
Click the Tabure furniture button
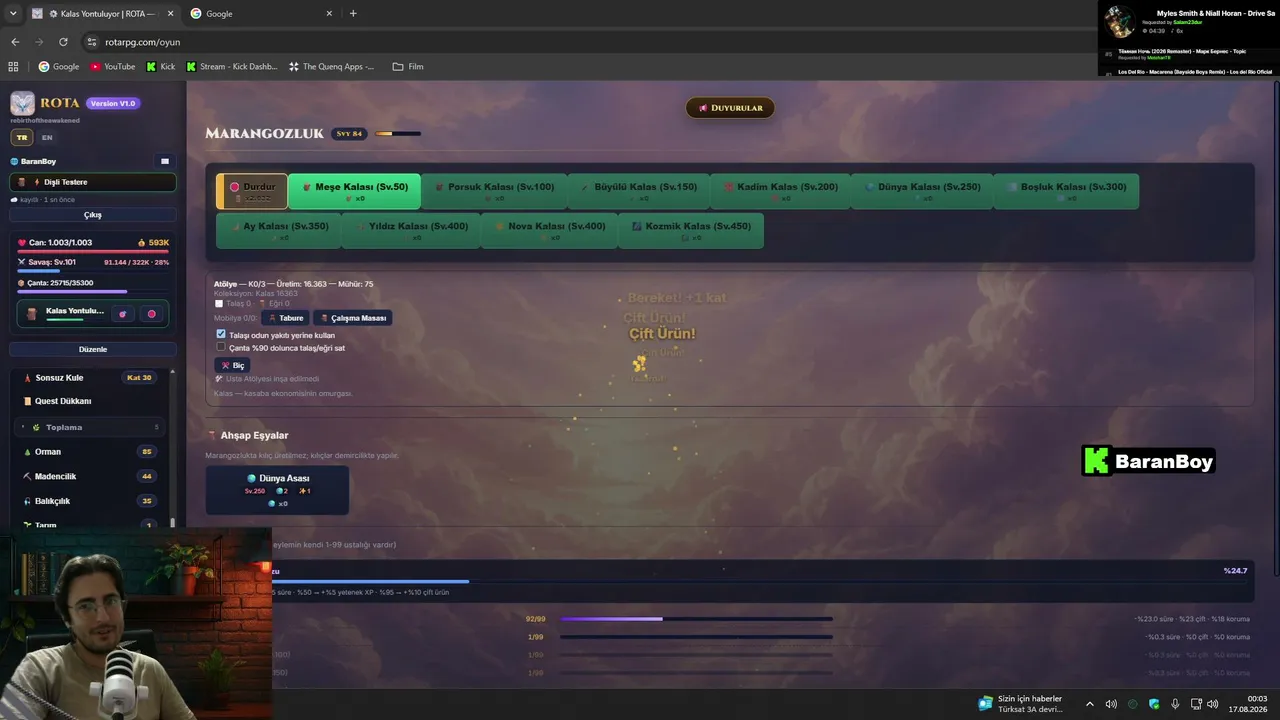pos(285,318)
